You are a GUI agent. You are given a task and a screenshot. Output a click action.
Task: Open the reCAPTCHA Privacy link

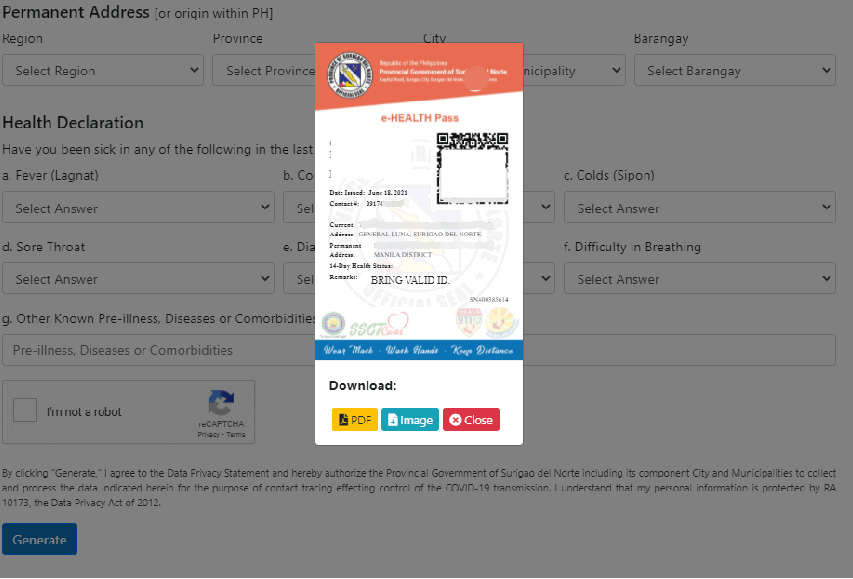pyautogui.click(x=208, y=435)
